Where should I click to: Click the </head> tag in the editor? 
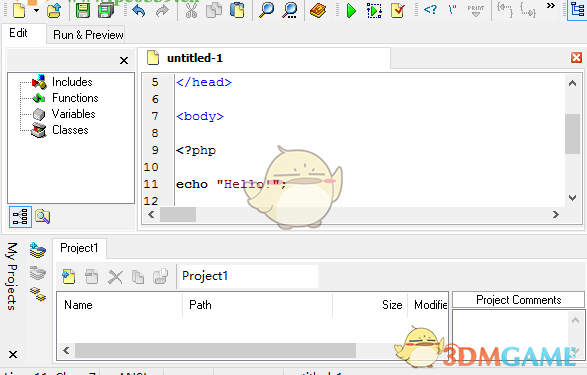pos(204,82)
